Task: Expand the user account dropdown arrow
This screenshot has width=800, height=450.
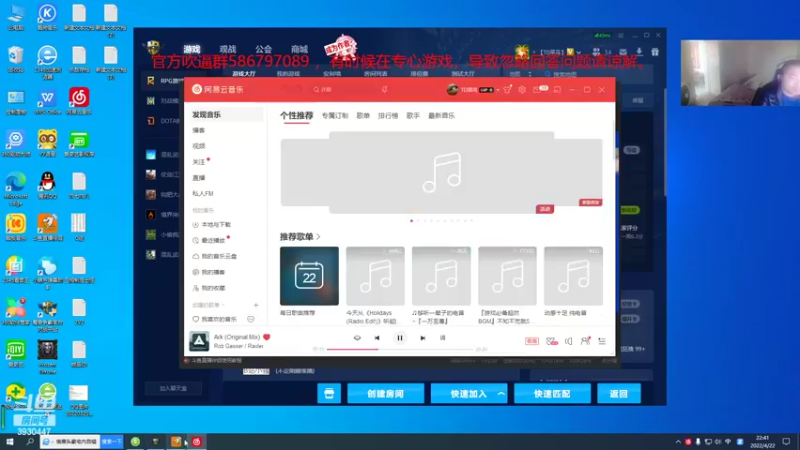Action: (498, 90)
